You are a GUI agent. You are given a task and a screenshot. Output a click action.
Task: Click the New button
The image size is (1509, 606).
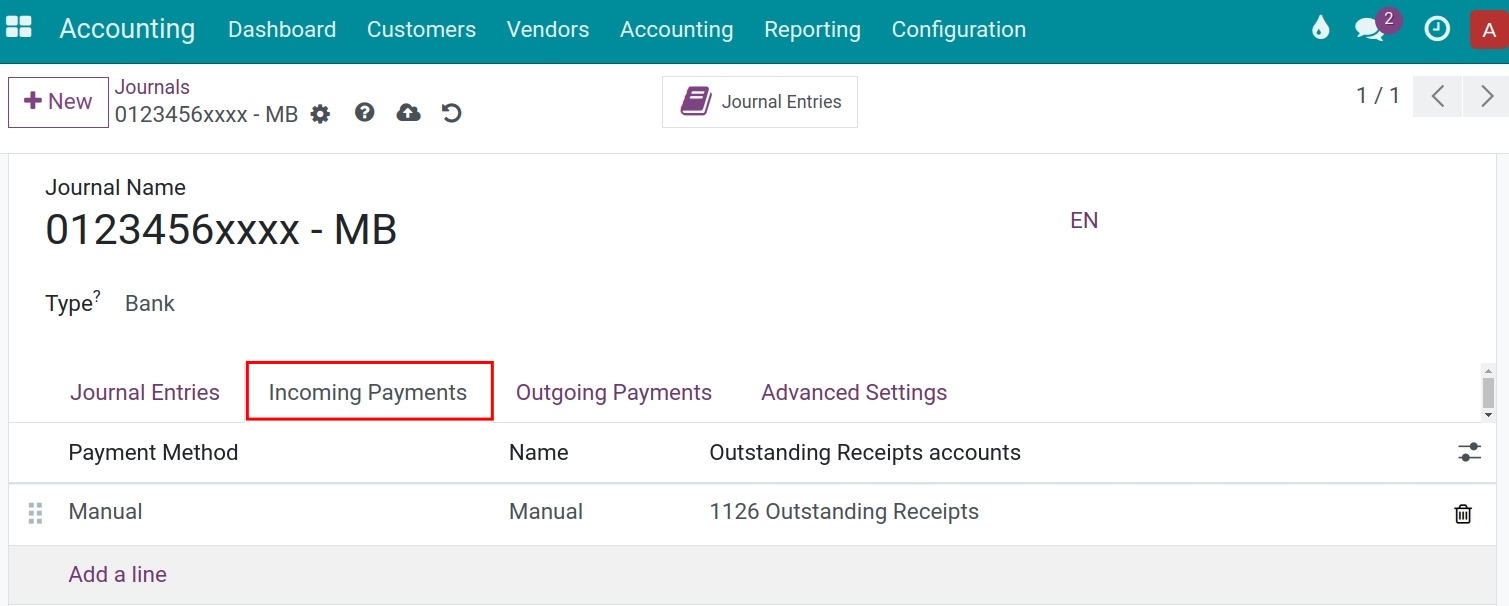[x=57, y=101]
